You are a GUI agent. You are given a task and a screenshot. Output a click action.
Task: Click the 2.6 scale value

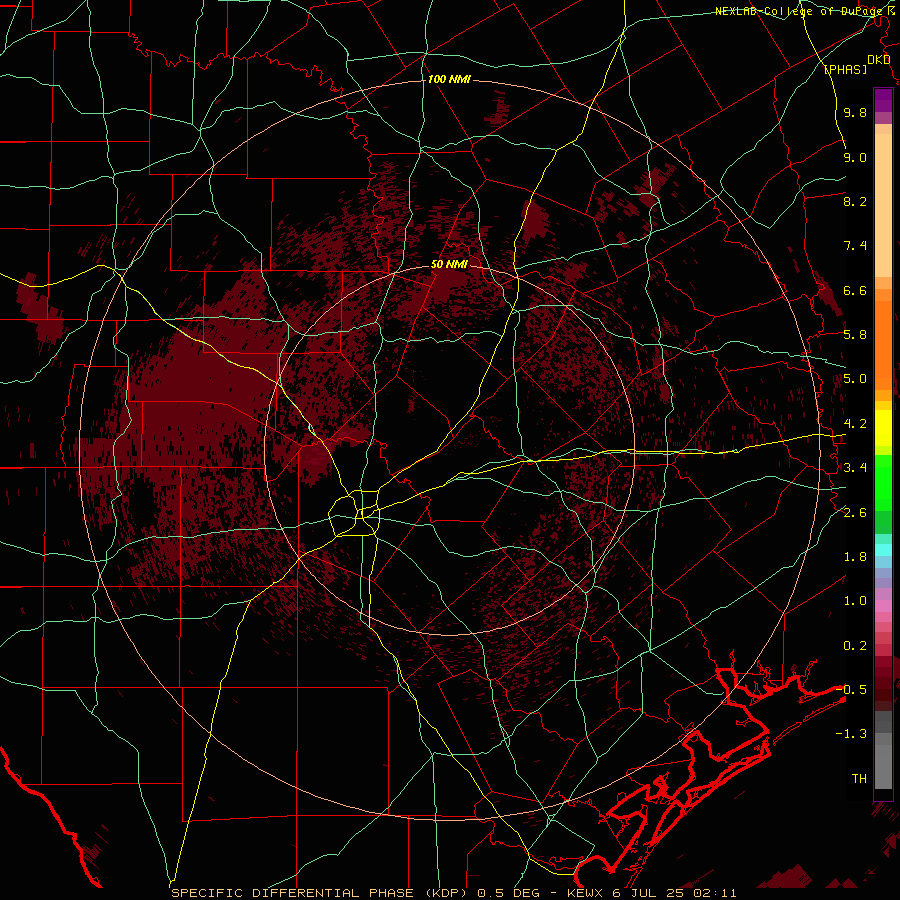click(855, 512)
